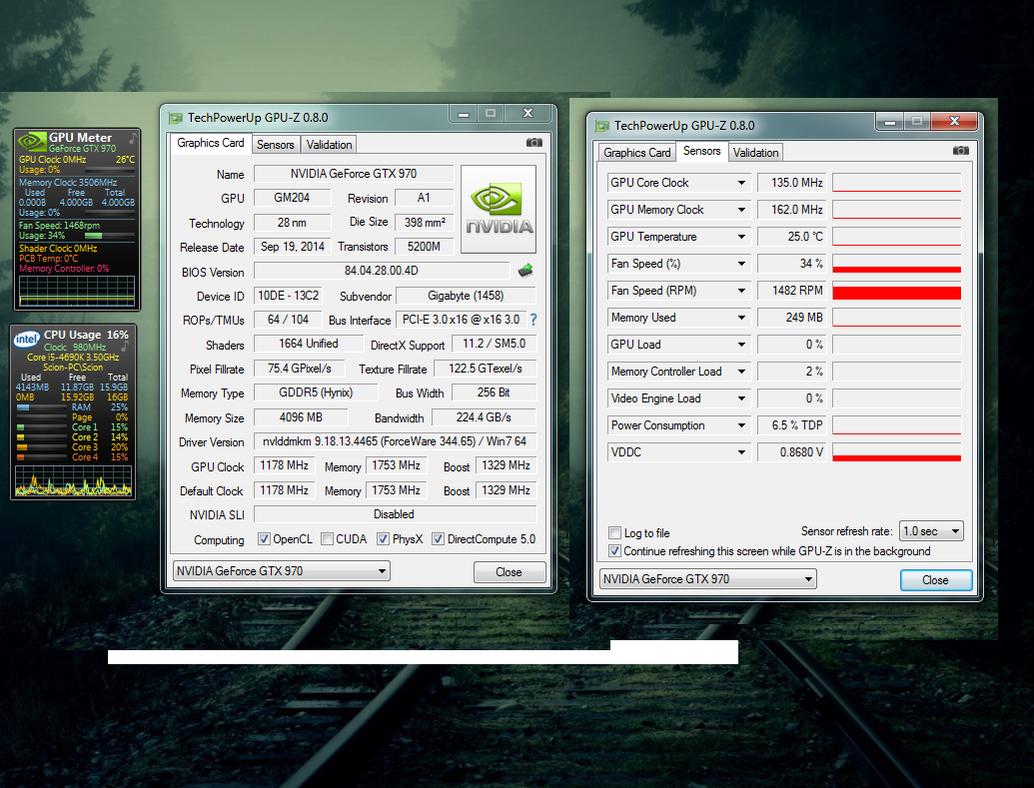Image resolution: width=1034 pixels, height=788 pixels.
Task: Open the Power Consumption dropdown
Action: point(741,425)
